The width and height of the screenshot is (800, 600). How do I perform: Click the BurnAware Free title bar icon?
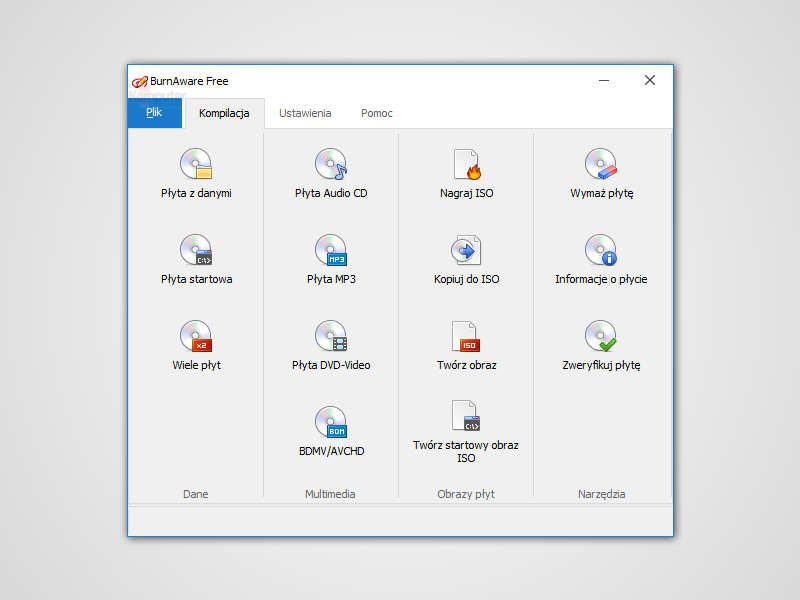(140, 81)
